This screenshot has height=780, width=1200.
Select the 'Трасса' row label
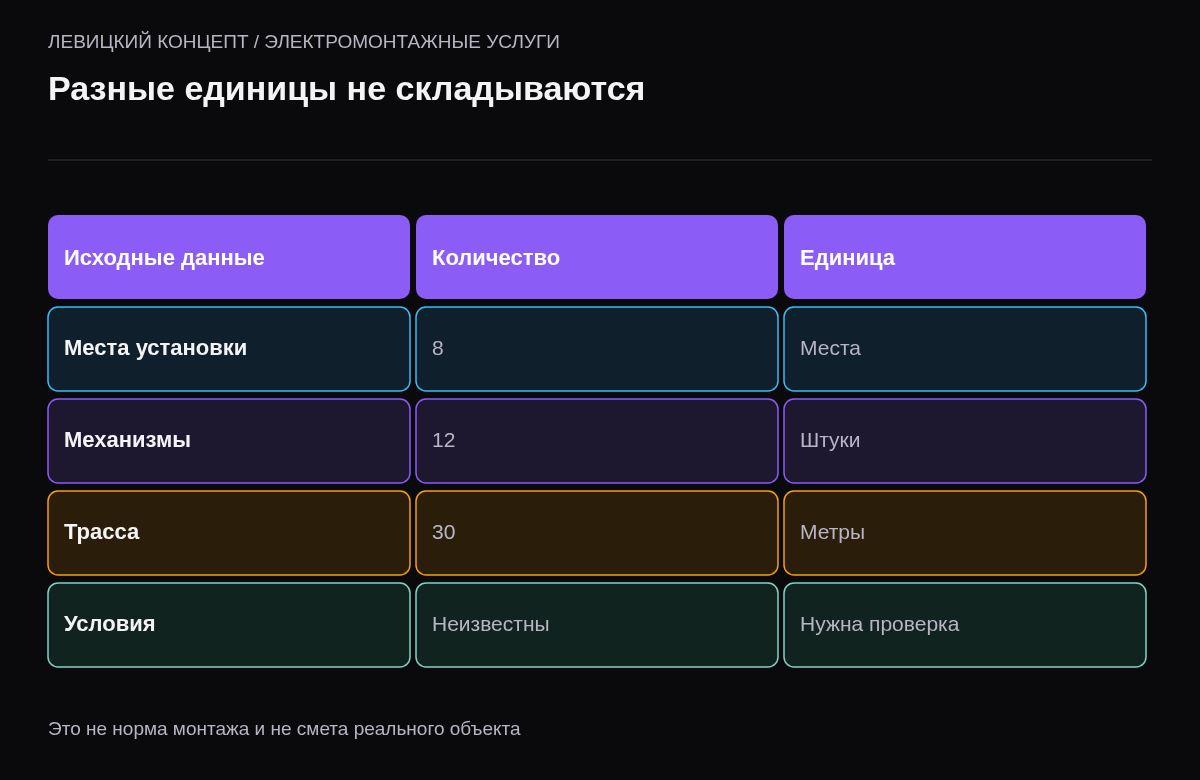point(229,533)
